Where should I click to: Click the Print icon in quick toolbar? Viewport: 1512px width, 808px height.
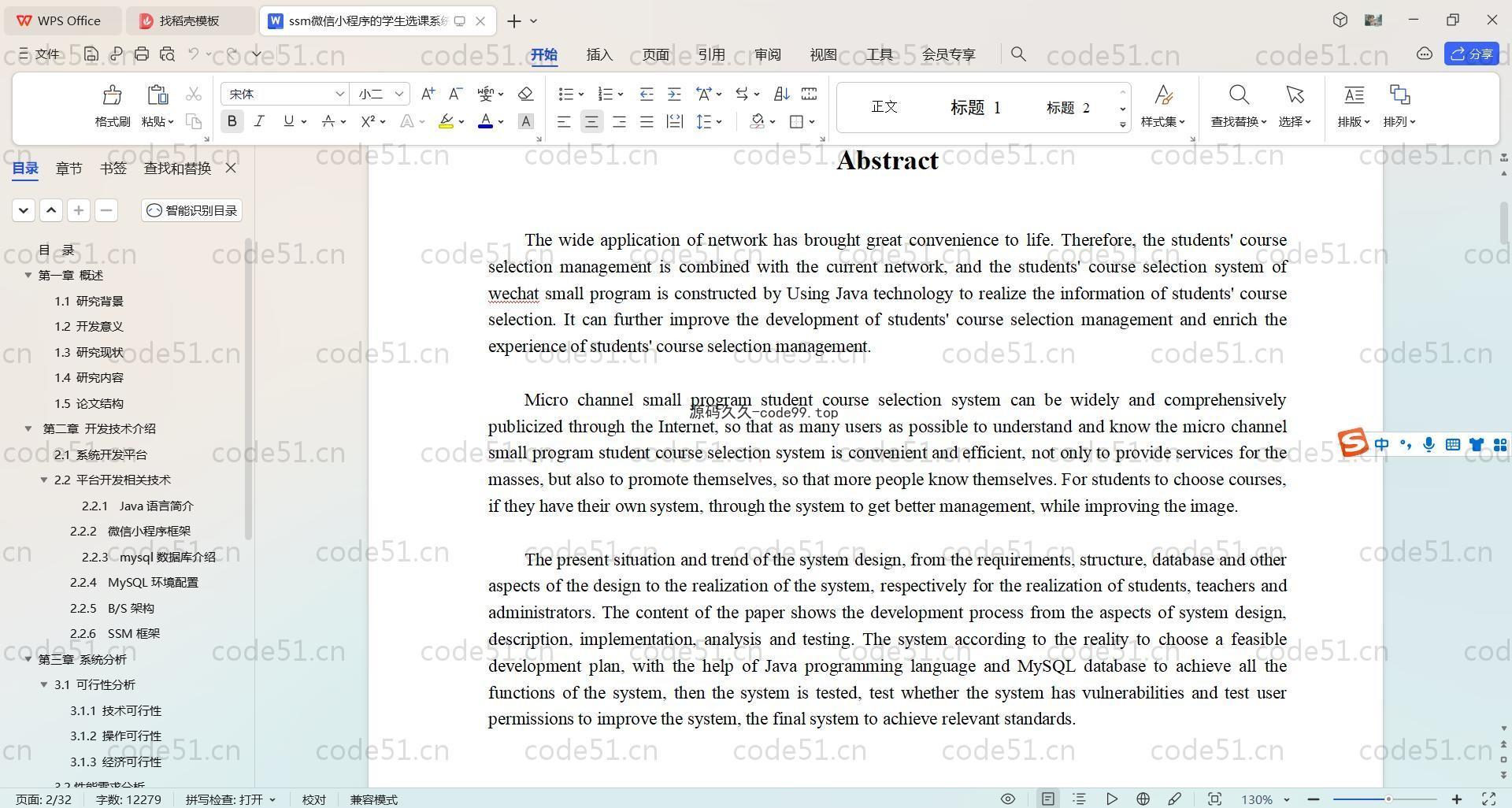pos(142,54)
